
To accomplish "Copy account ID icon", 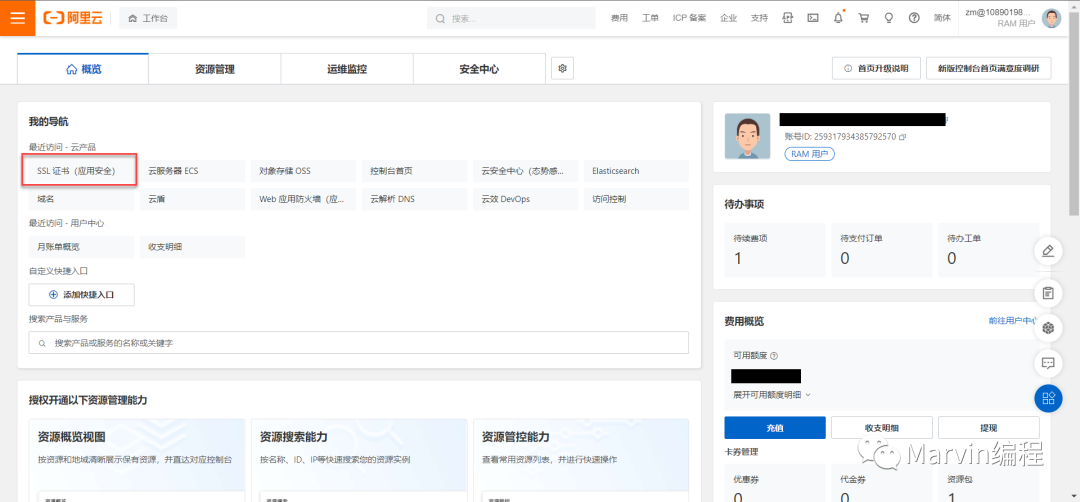I will click(x=902, y=137).
